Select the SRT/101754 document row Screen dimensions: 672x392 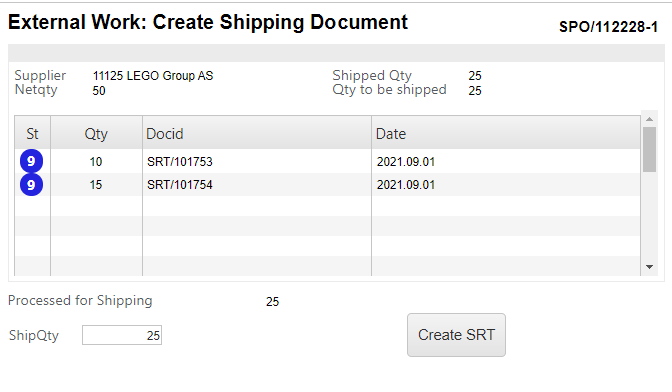(327, 185)
